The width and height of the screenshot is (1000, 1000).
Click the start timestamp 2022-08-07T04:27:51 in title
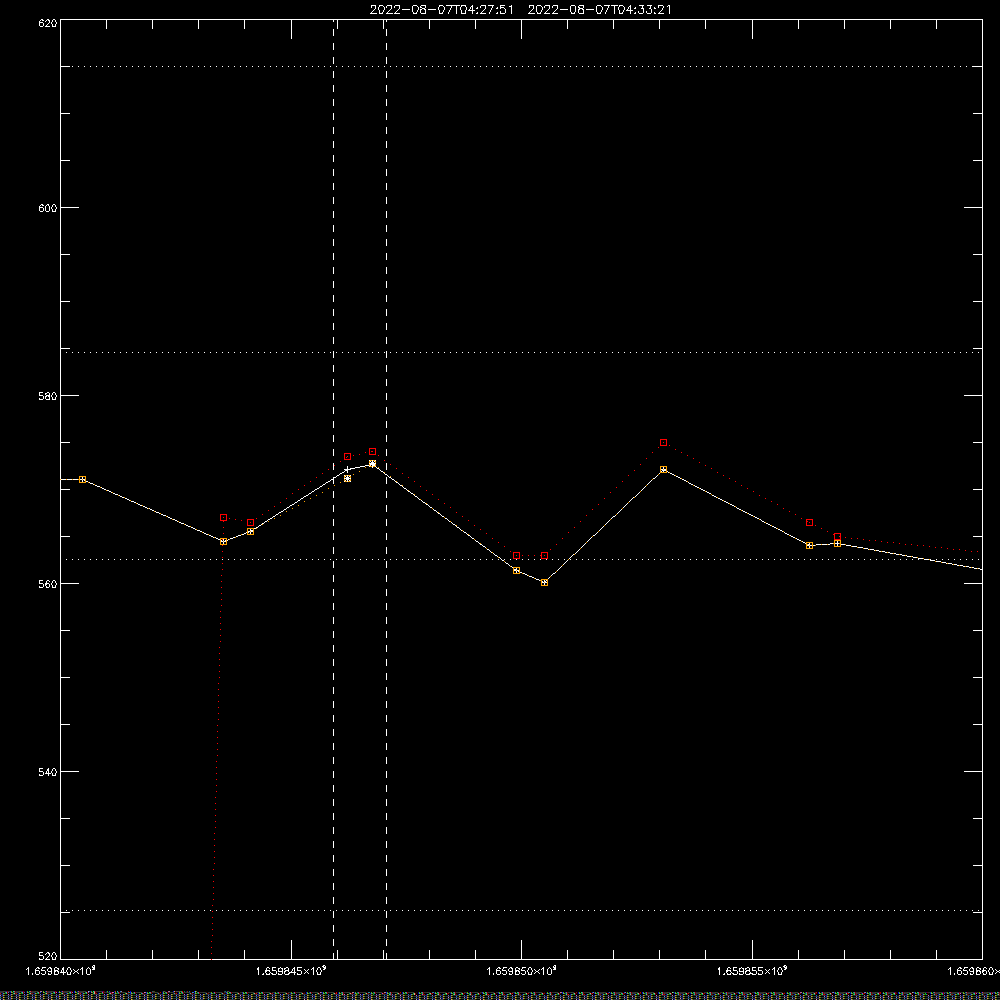pos(441,10)
